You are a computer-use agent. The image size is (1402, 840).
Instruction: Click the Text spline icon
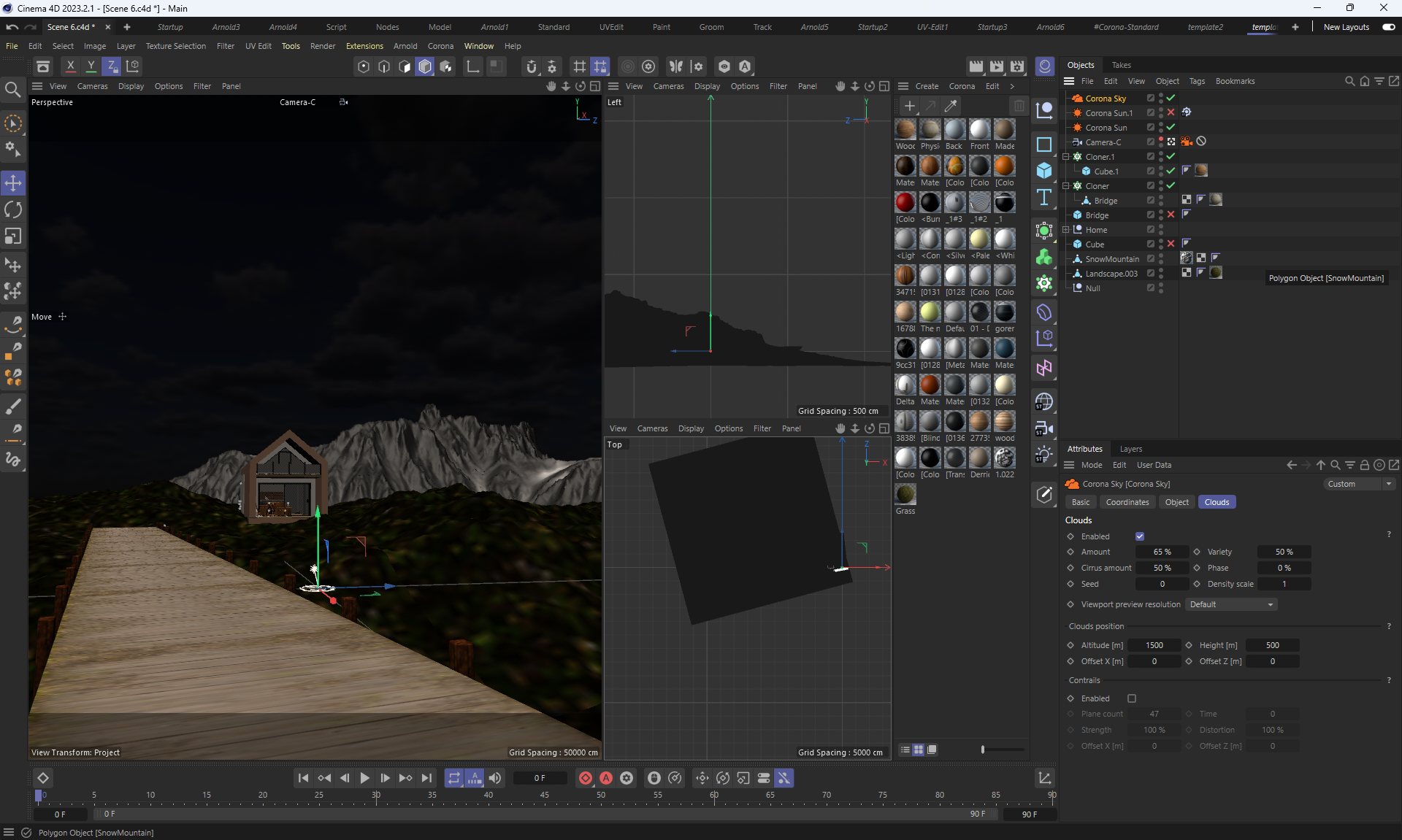(x=1044, y=197)
